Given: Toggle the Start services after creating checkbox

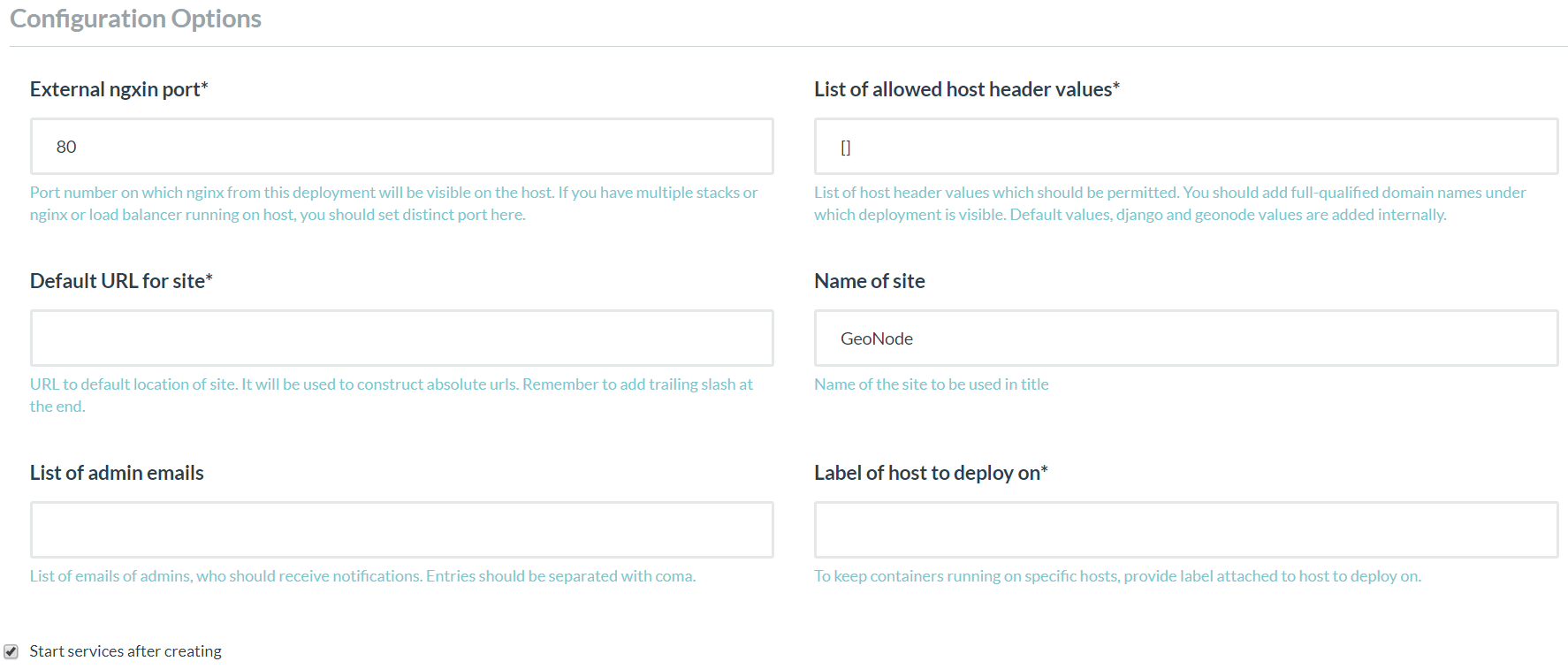Looking at the screenshot, I should pyautogui.click(x=11, y=651).
